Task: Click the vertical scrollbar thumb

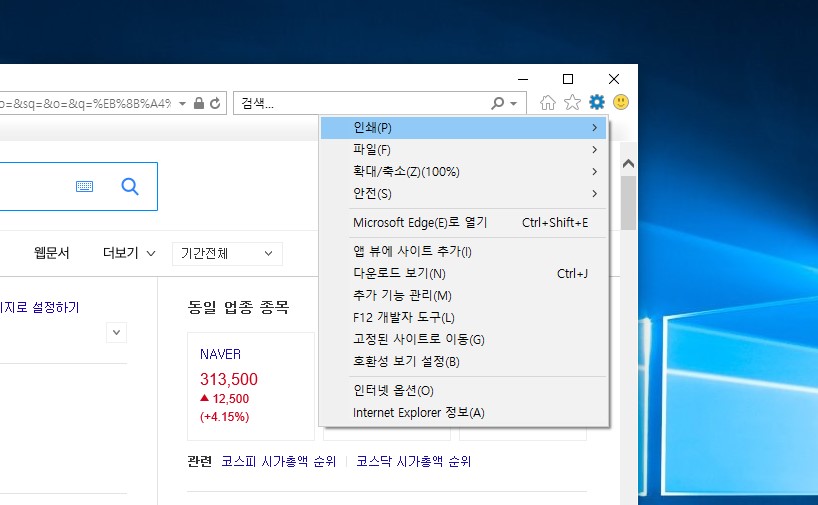Action: point(629,203)
